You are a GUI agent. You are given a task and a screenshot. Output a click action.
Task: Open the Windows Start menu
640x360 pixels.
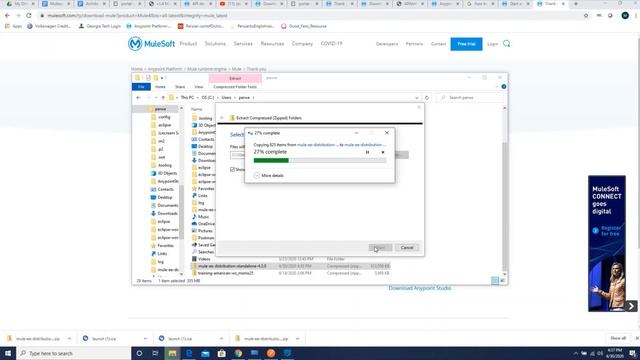8,353
